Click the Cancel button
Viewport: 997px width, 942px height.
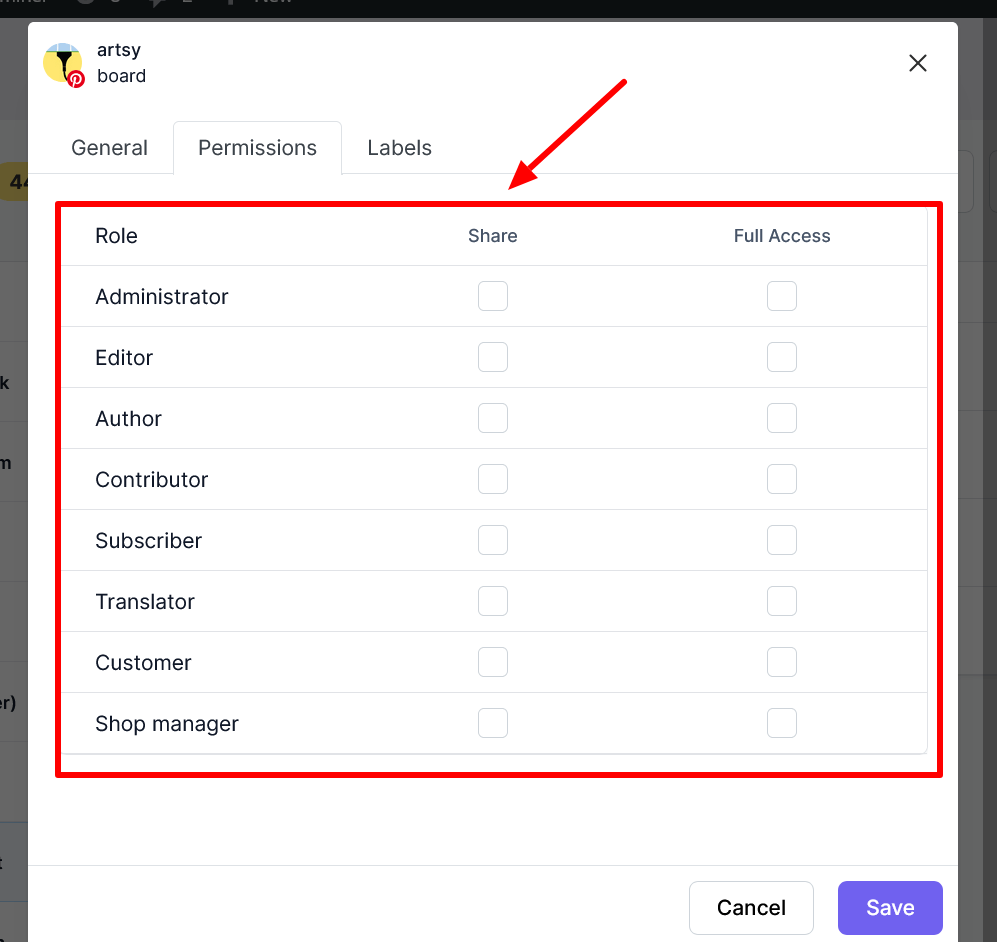tap(751, 908)
